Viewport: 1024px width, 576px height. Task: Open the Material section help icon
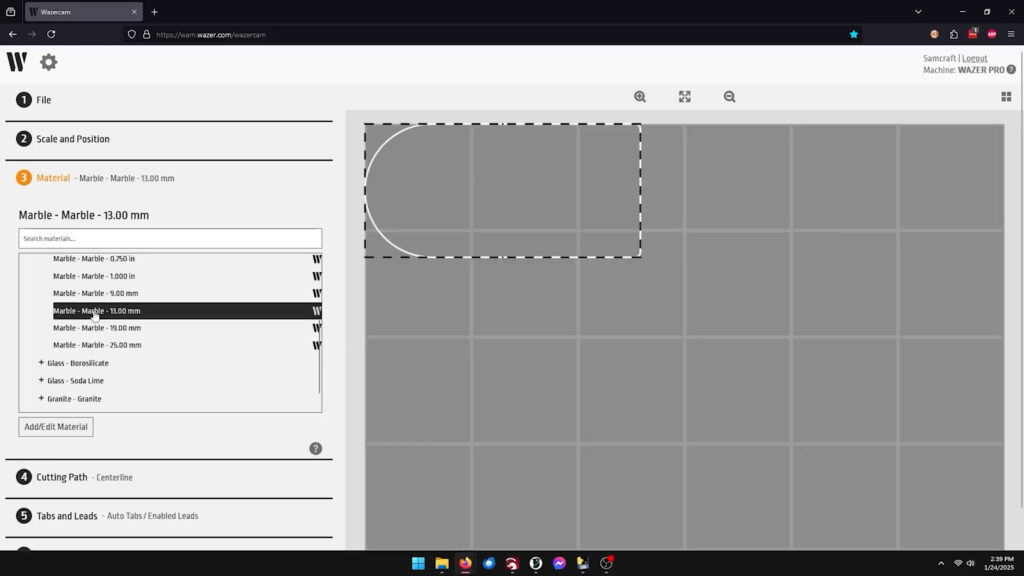315,449
